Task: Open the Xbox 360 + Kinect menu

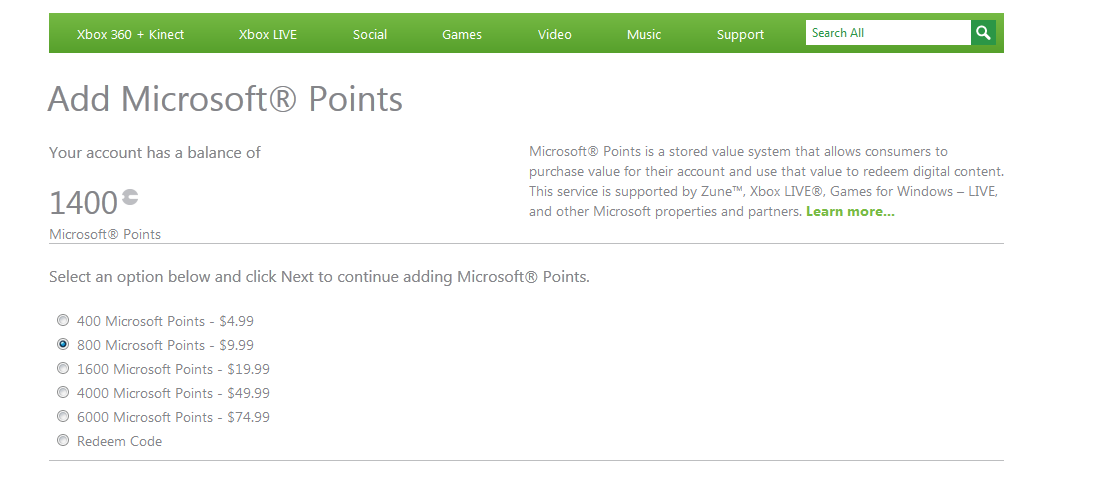Action: [130, 34]
